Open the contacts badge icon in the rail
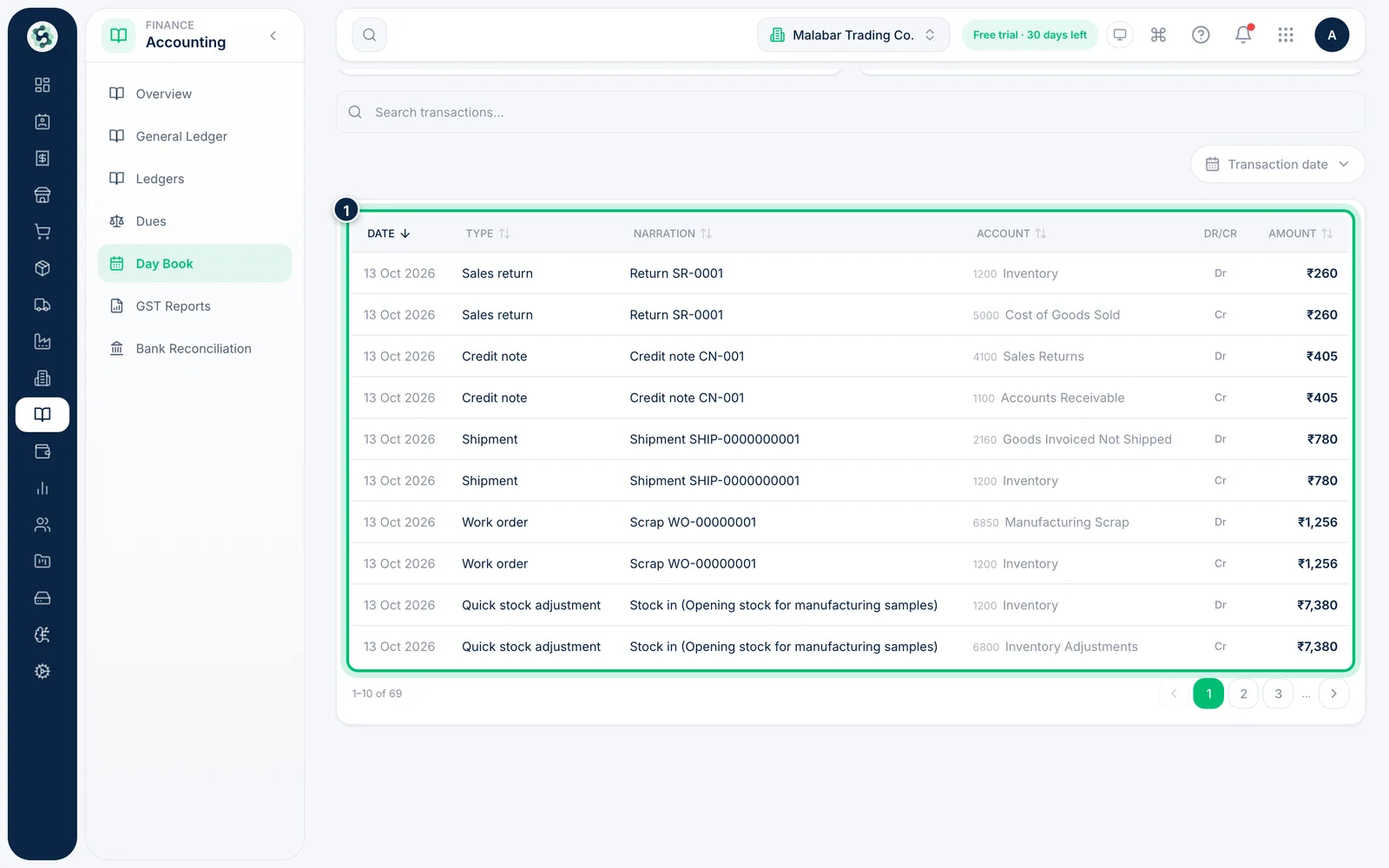 42,122
